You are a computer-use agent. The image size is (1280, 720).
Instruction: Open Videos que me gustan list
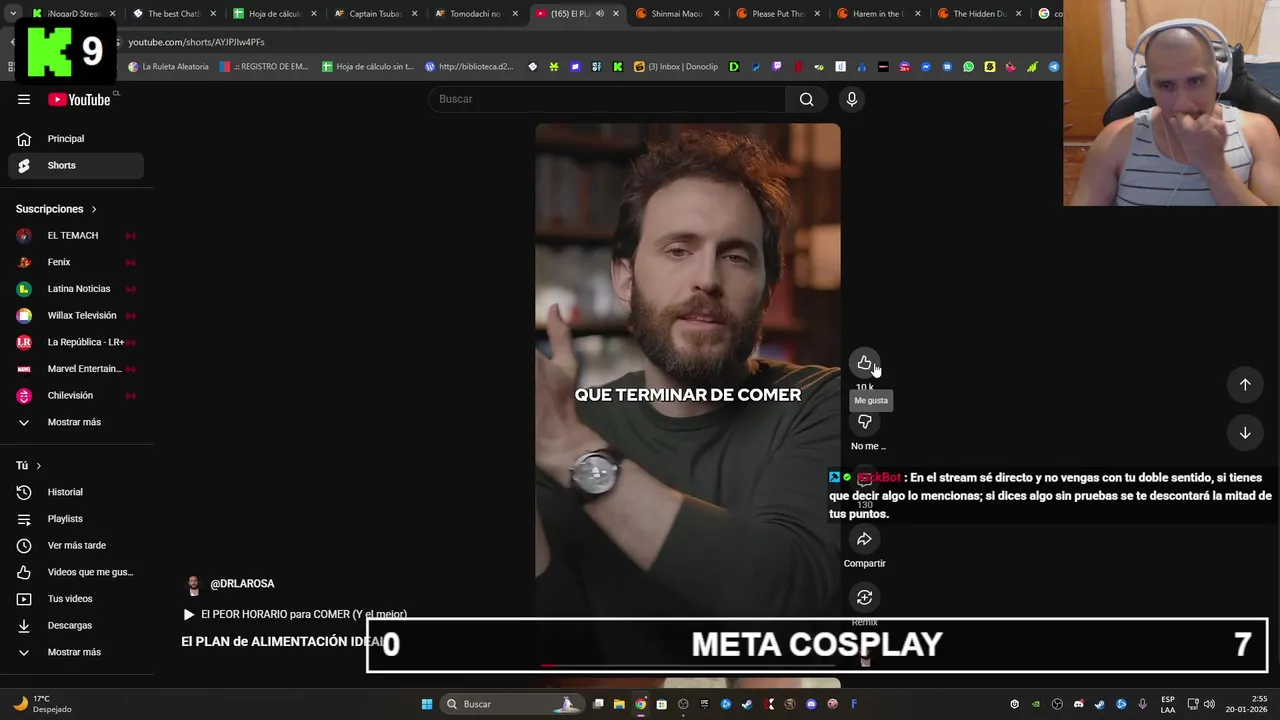pyautogui.click(x=76, y=572)
